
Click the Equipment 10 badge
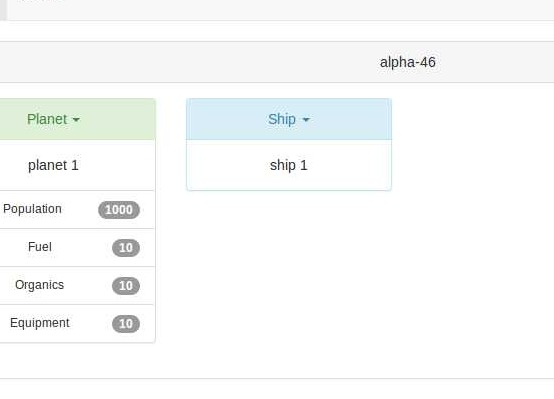[126, 324]
